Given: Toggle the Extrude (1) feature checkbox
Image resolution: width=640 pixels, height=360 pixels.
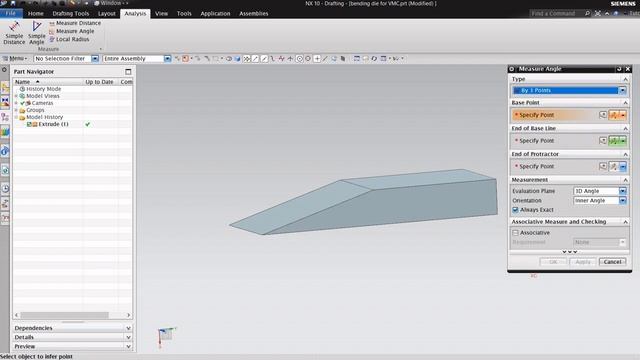Looking at the screenshot, I should click(29, 124).
